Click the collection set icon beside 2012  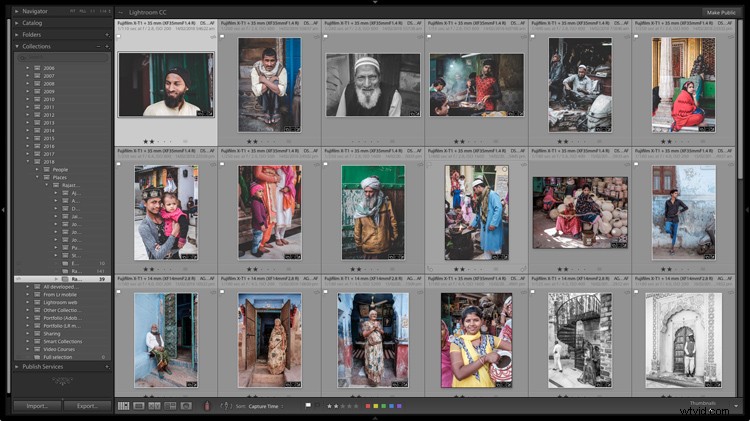point(37,115)
